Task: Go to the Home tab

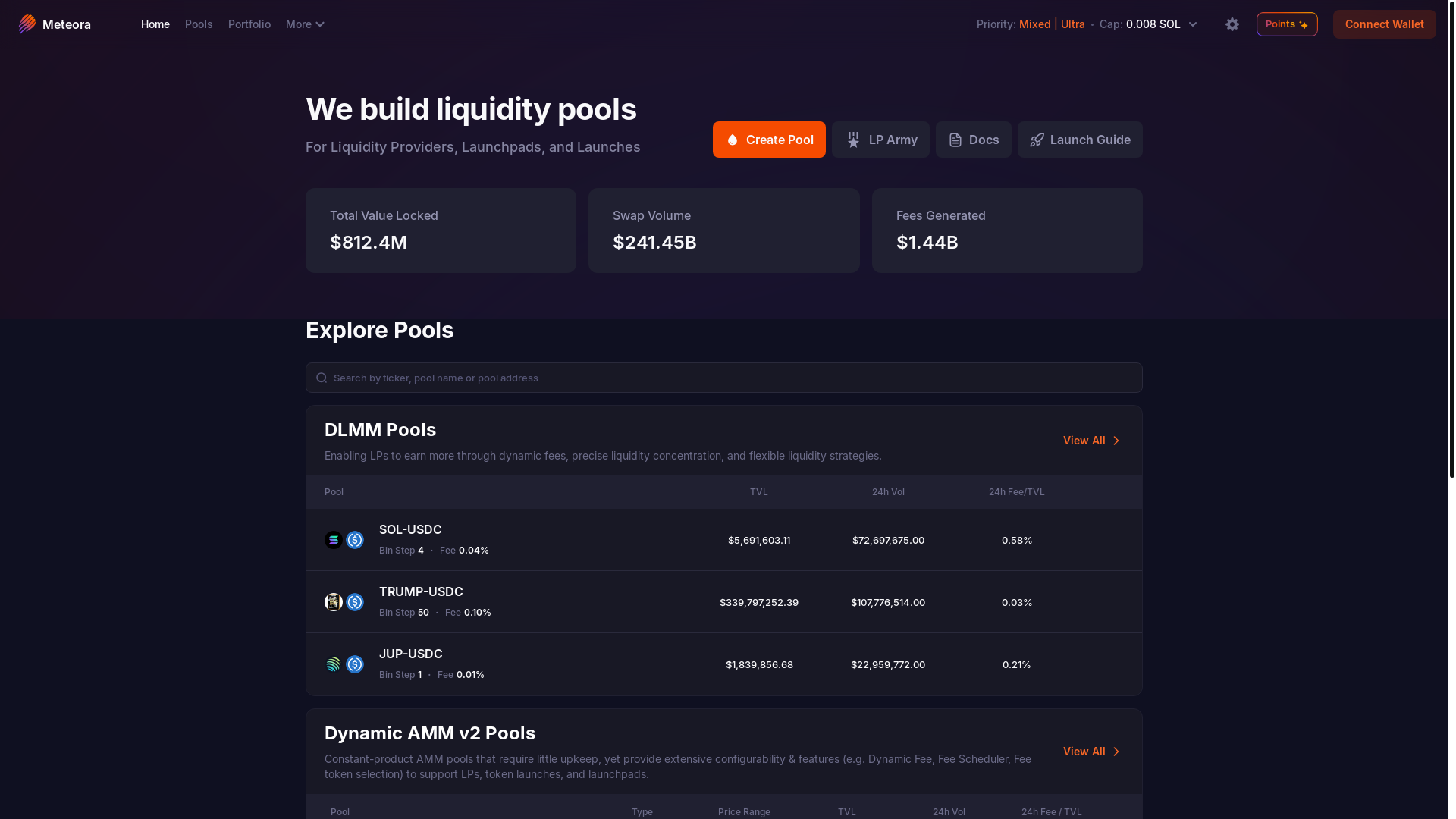Action: click(155, 24)
